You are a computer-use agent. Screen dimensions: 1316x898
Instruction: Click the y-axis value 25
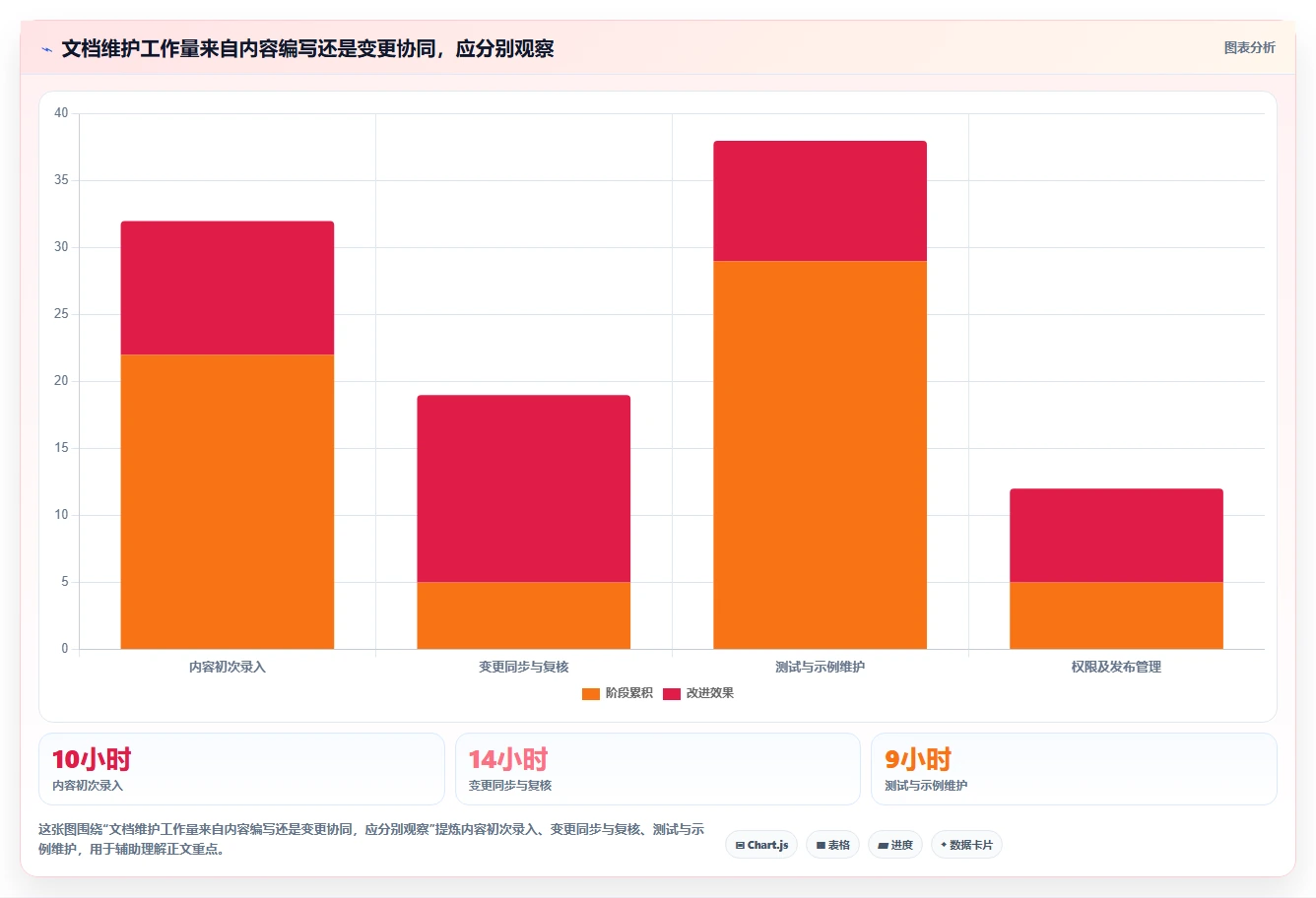tap(61, 314)
